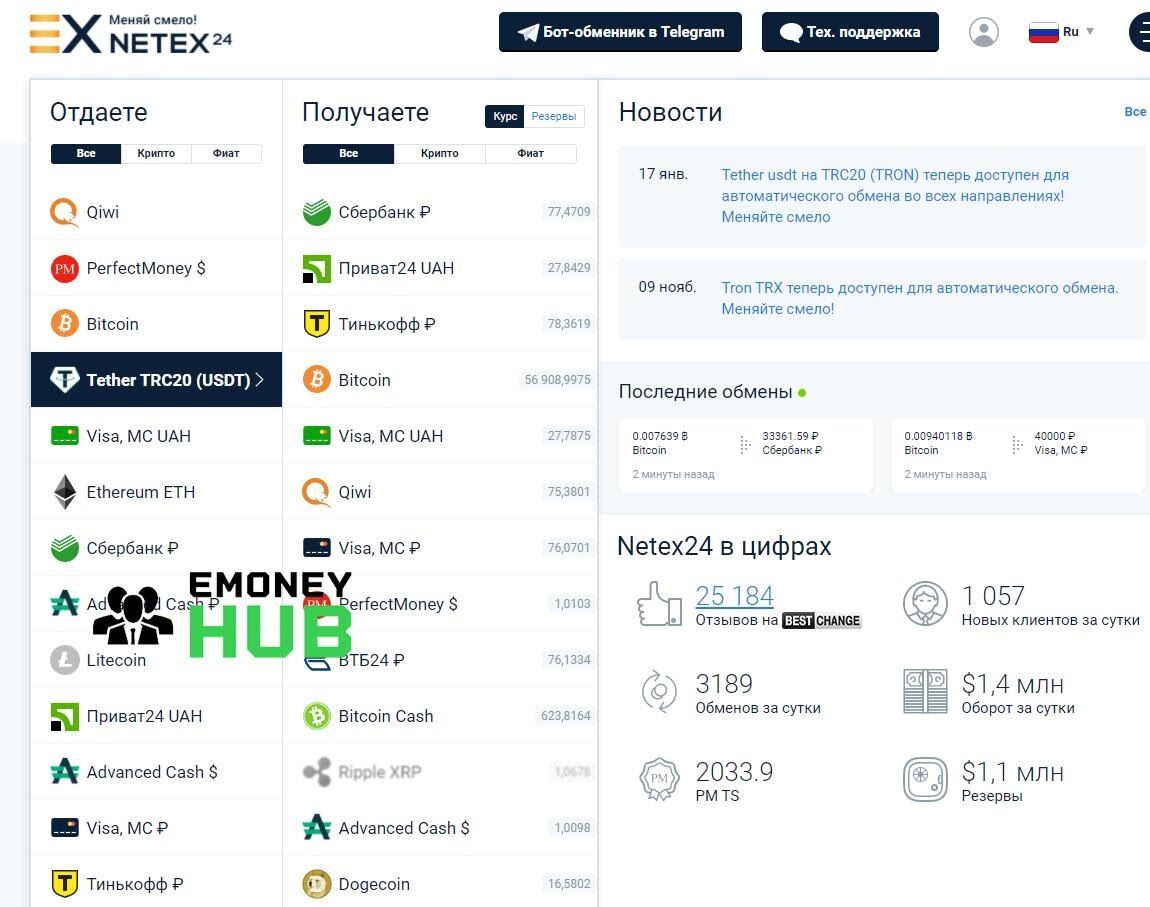This screenshot has height=907, width=1150.
Task: Open the hamburger menu button
Action: [x=1140, y=32]
